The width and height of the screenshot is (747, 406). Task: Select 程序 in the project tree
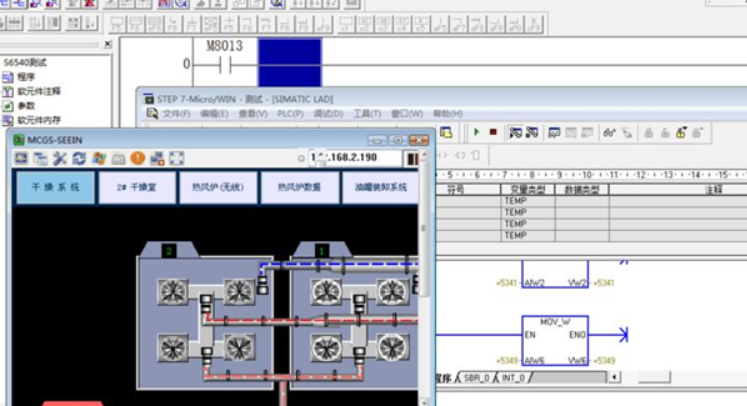[x=25, y=76]
